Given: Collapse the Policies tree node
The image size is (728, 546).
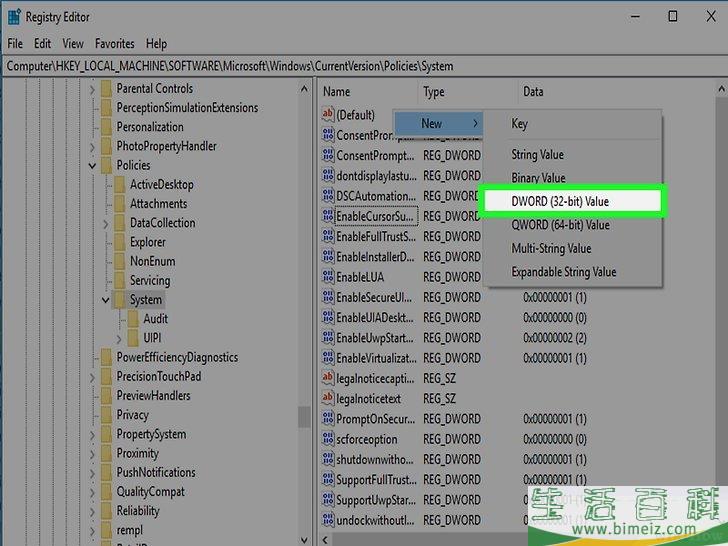Looking at the screenshot, I should (92, 166).
